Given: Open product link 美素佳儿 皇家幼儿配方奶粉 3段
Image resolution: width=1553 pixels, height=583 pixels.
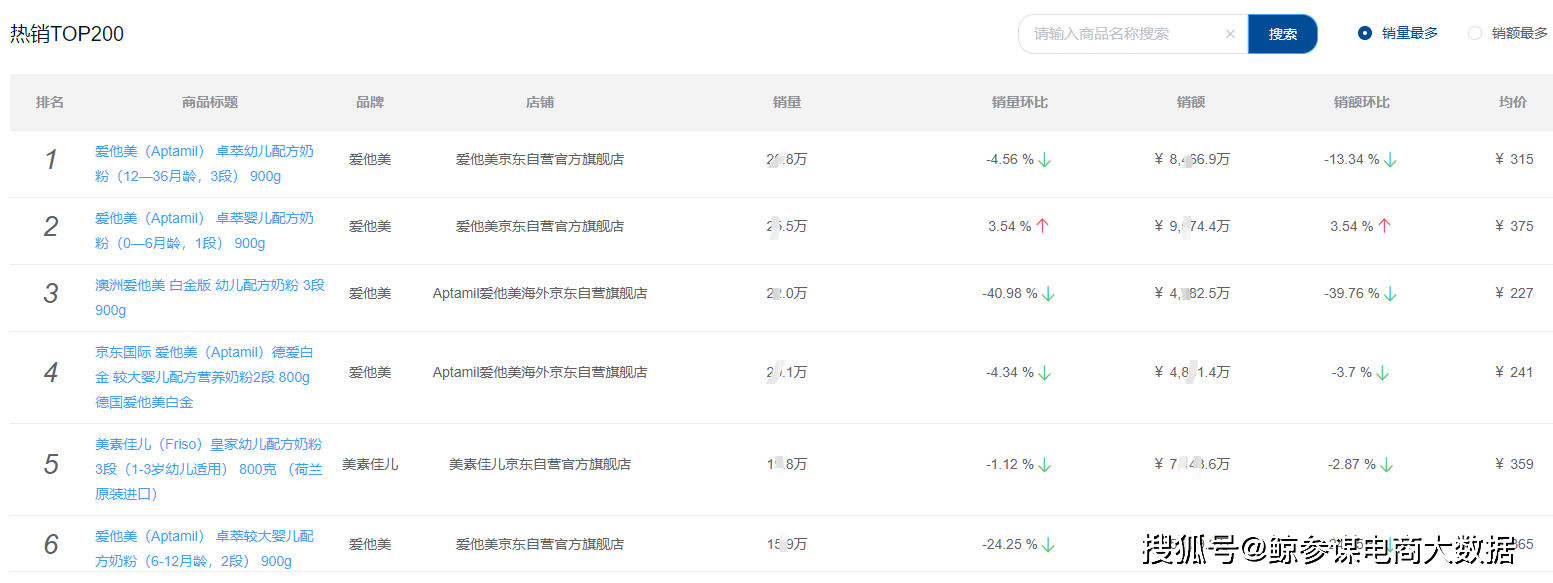Looking at the screenshot, I should click(209, 469).
